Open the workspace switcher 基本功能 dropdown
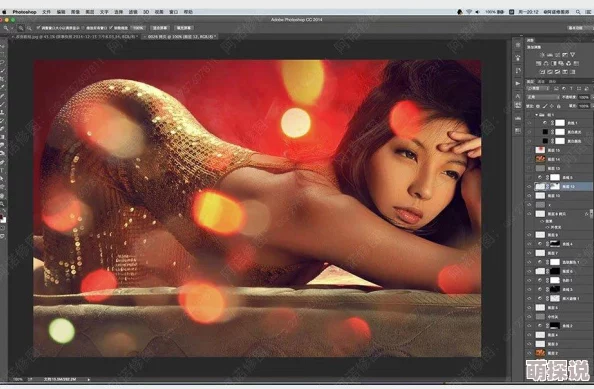 pyautogui.click(x=580, y=28)
